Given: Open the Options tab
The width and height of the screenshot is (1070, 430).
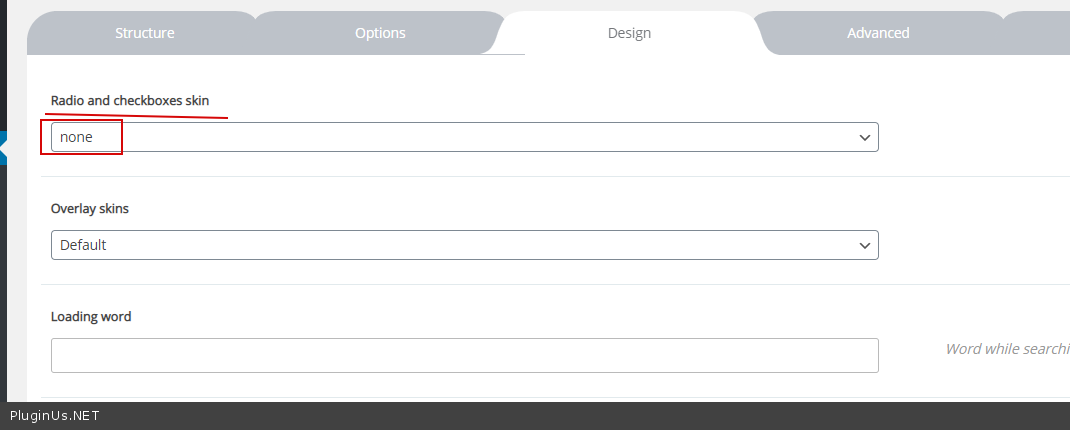Looking at the screenshot, I should point(380,33).
